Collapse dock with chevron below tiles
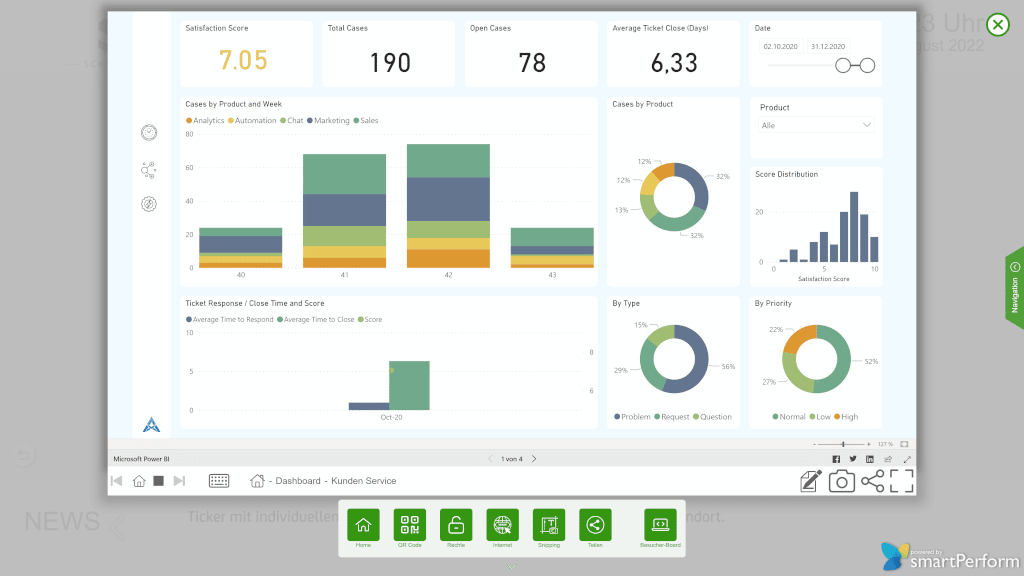Viewport: 1024px width, 576px height. pos(512,566)
